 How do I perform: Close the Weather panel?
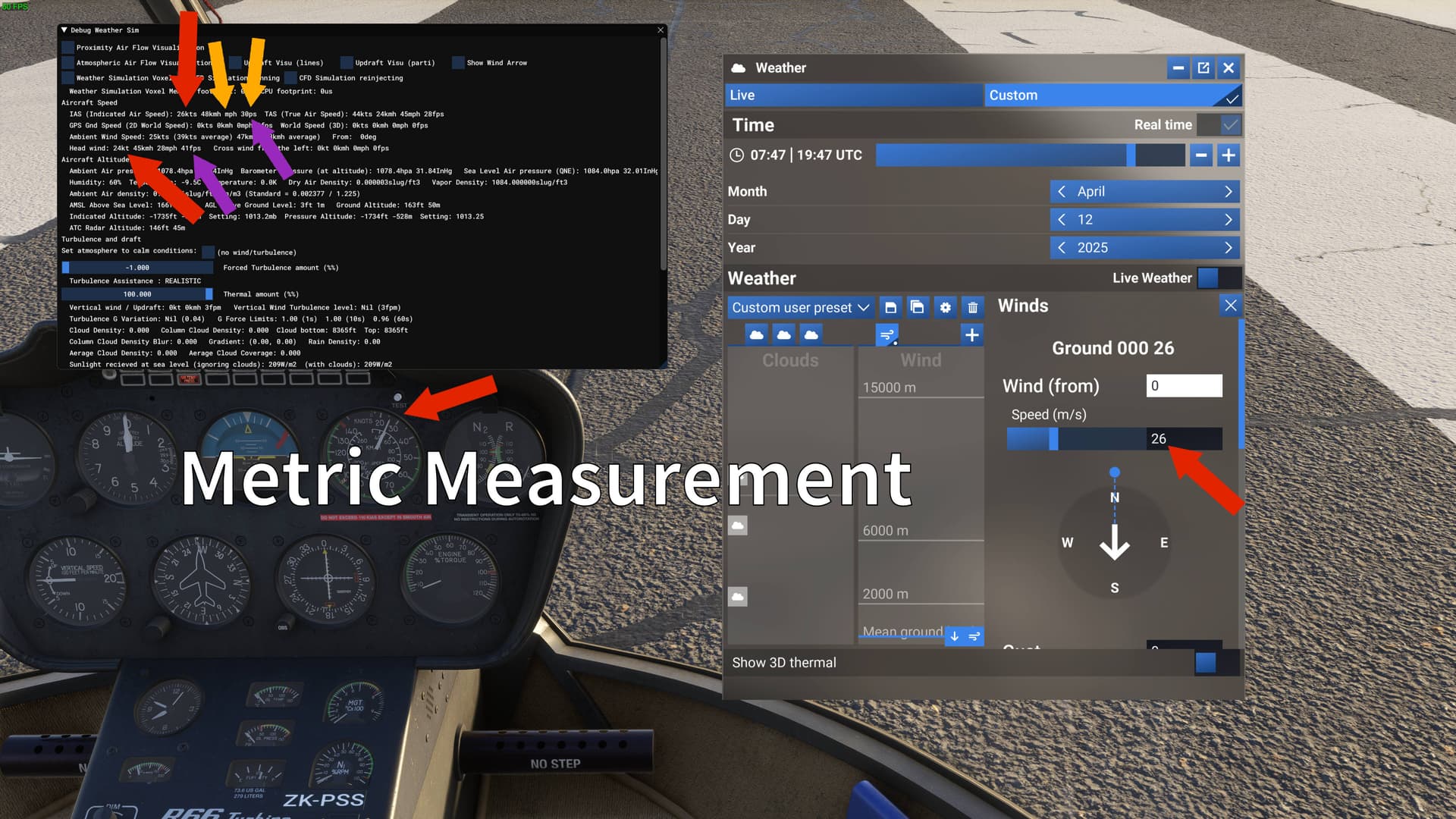pos(1228,68)
